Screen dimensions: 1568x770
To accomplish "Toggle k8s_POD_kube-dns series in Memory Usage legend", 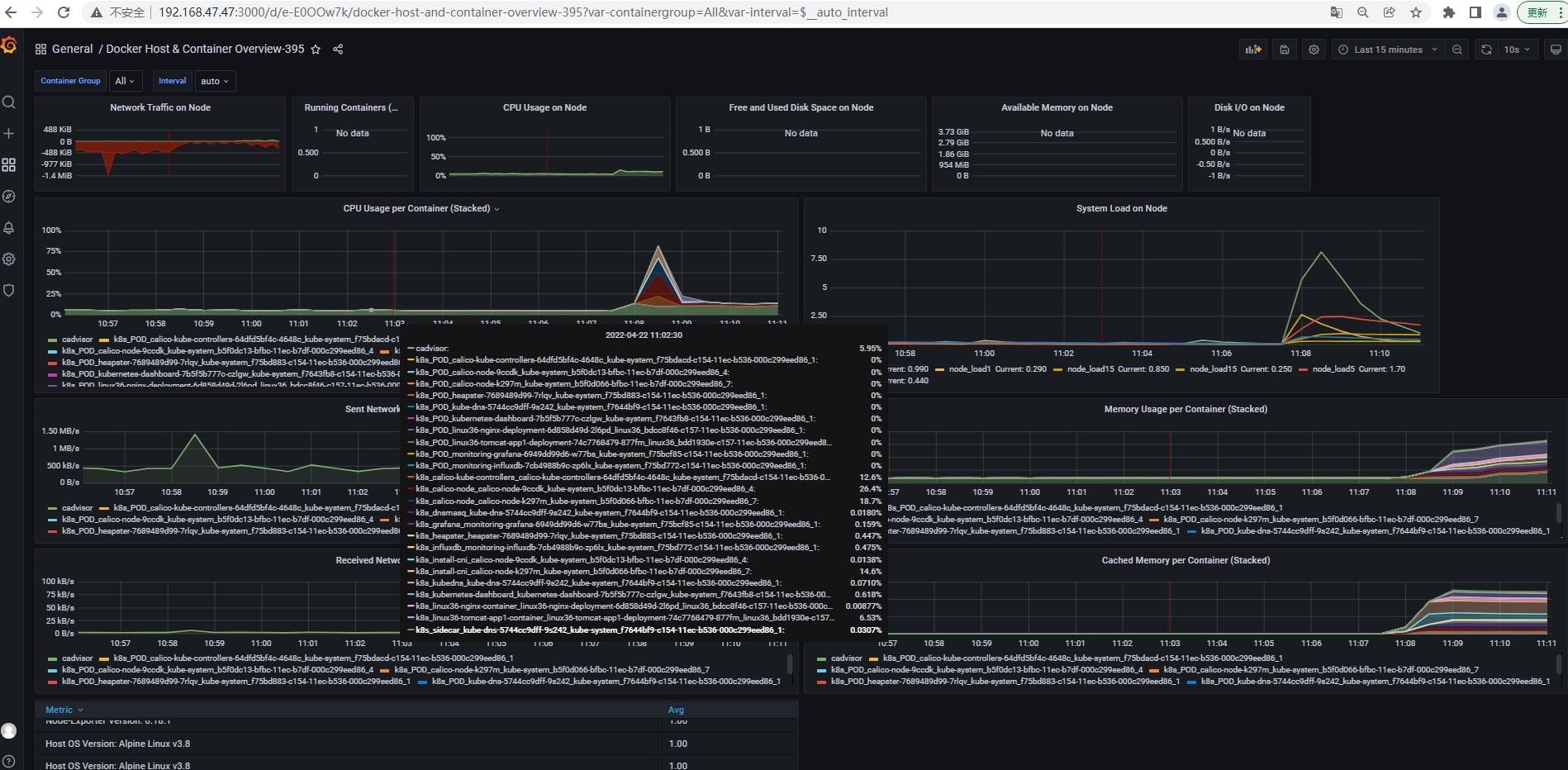I will point(1376,531).
